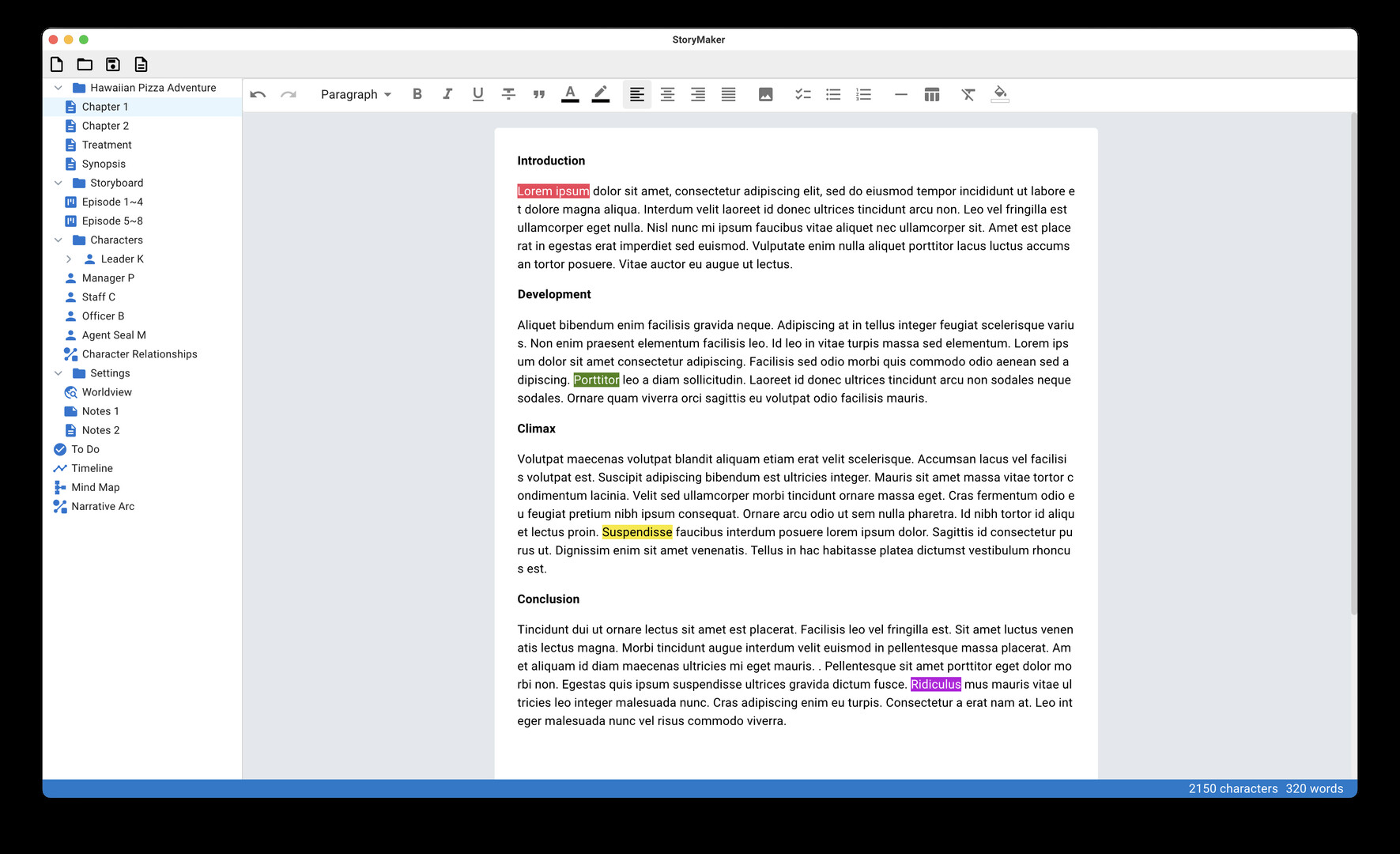Click the Introduction heading in the document
The width and height of the screenshot is (1400, 854).
[551, 161]
